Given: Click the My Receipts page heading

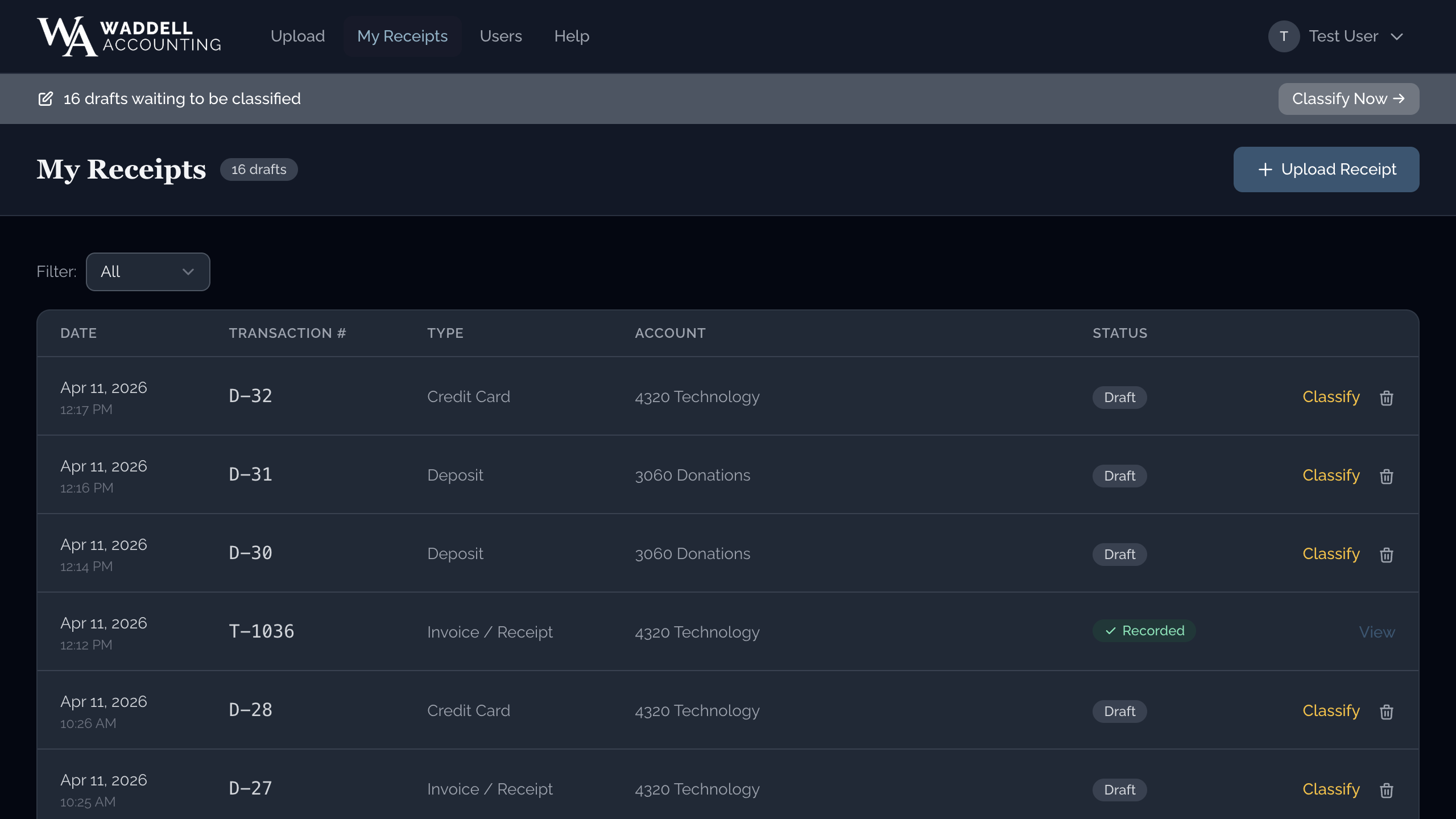Looking at the screenshot, I should pyautogui.click(x=121, y=169).
